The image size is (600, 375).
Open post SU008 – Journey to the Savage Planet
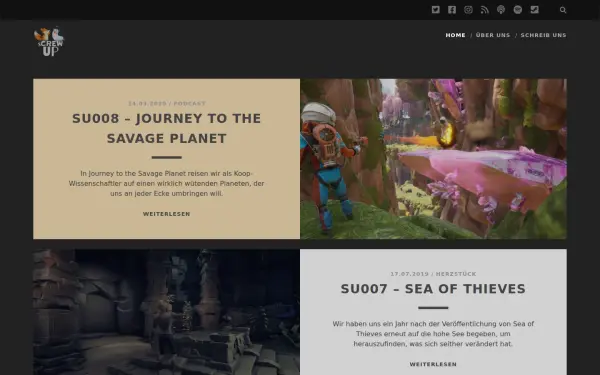(166, 128)
